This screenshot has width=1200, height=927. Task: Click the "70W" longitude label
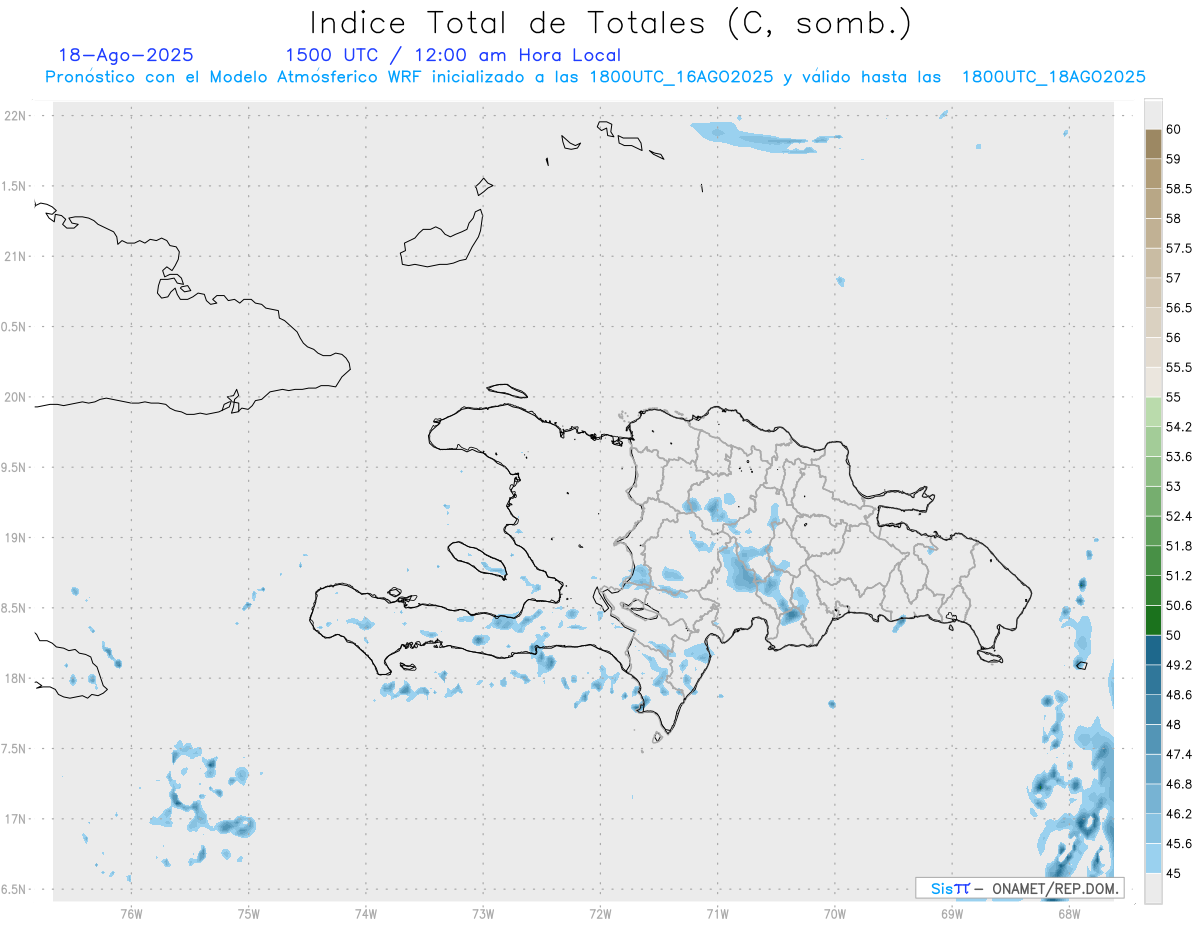tap(835, 913)
